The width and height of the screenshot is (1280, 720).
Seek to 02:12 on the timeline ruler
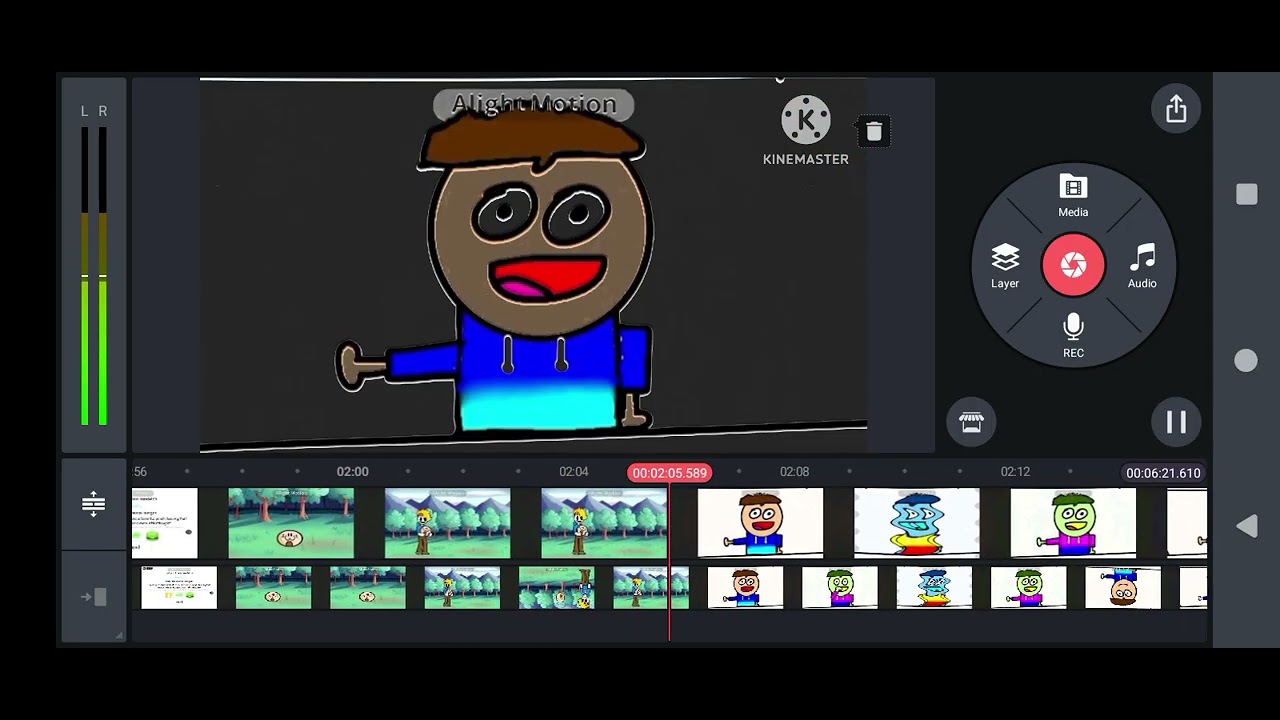pos(1015,472)
